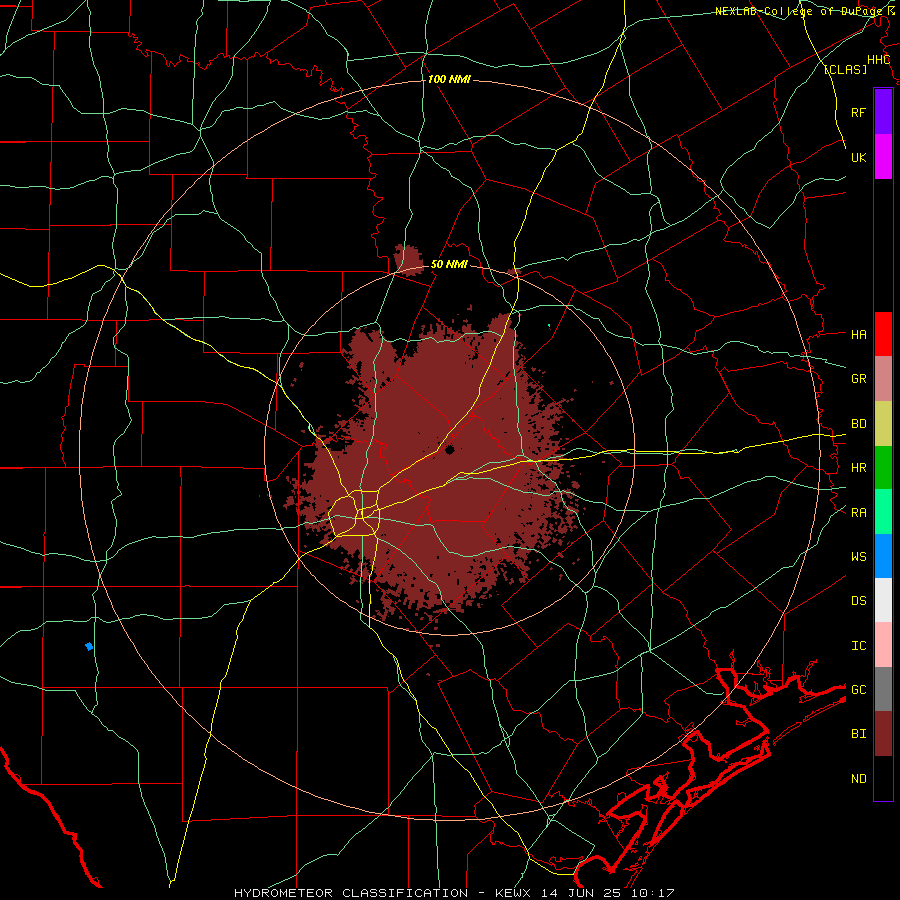Click the isolated dark red echo blob above the 50 NMI ring
The image size is (900, 900).
tap(408, 260)
